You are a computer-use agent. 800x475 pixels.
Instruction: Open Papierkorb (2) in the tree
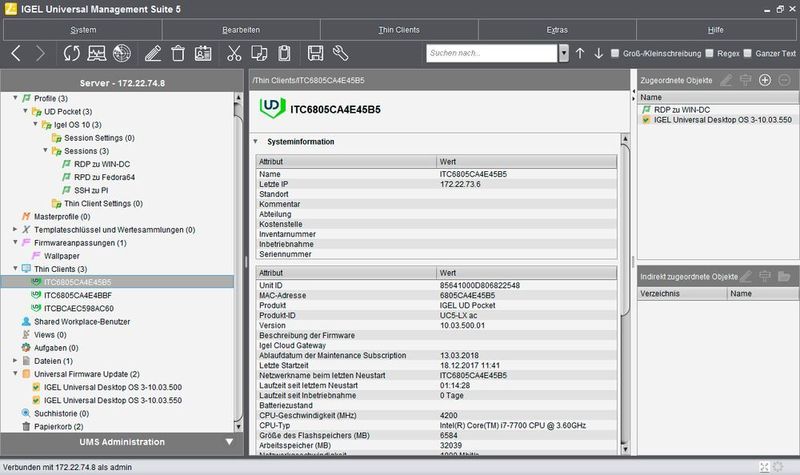pos(58,427)
